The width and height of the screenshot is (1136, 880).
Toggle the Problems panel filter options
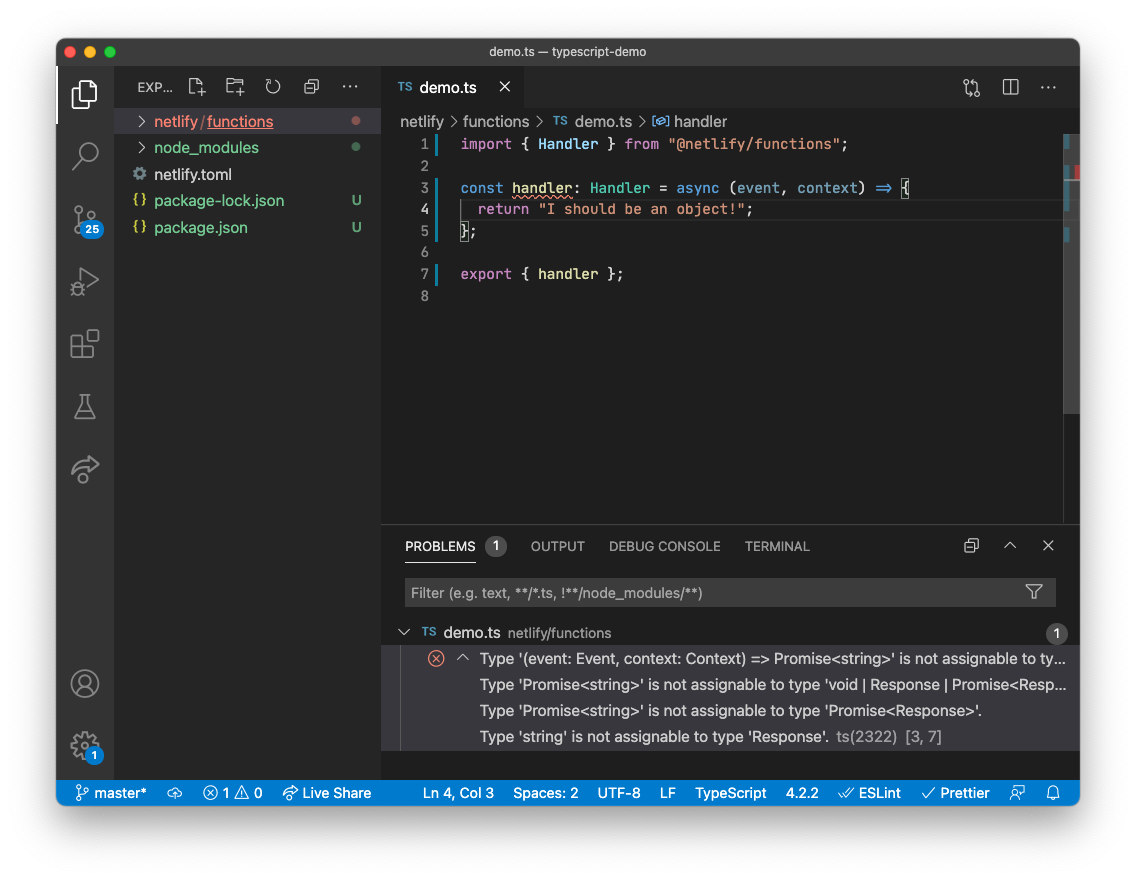1034,592
